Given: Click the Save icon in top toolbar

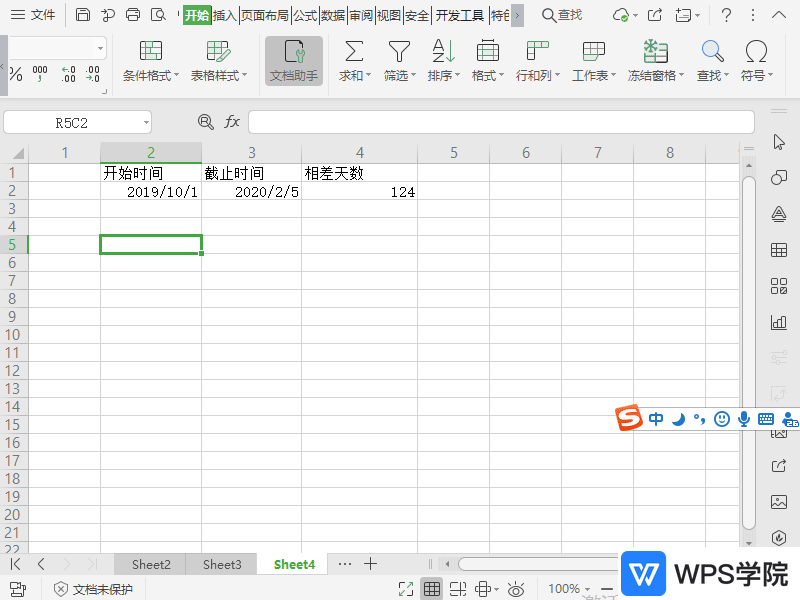Looking at the screenshot, I should click(x=83, y=15).
